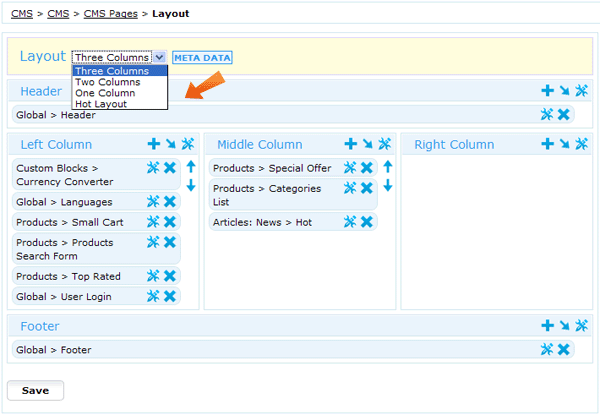Move Currency Converter block up
The height and width of the screenshot is (415, 600).
coord(191,166)
